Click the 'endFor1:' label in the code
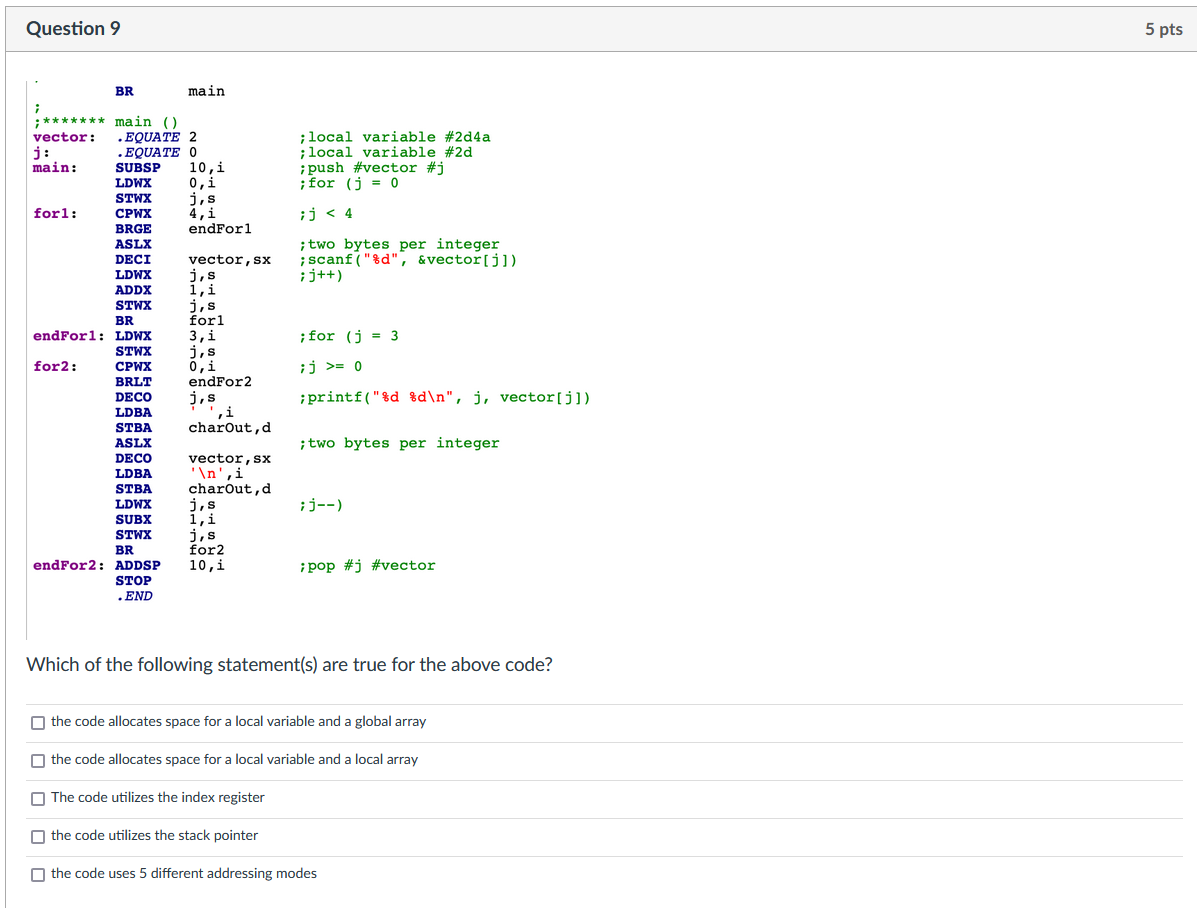This screenshot has width=1197, height=908. [x=69, y=335]
